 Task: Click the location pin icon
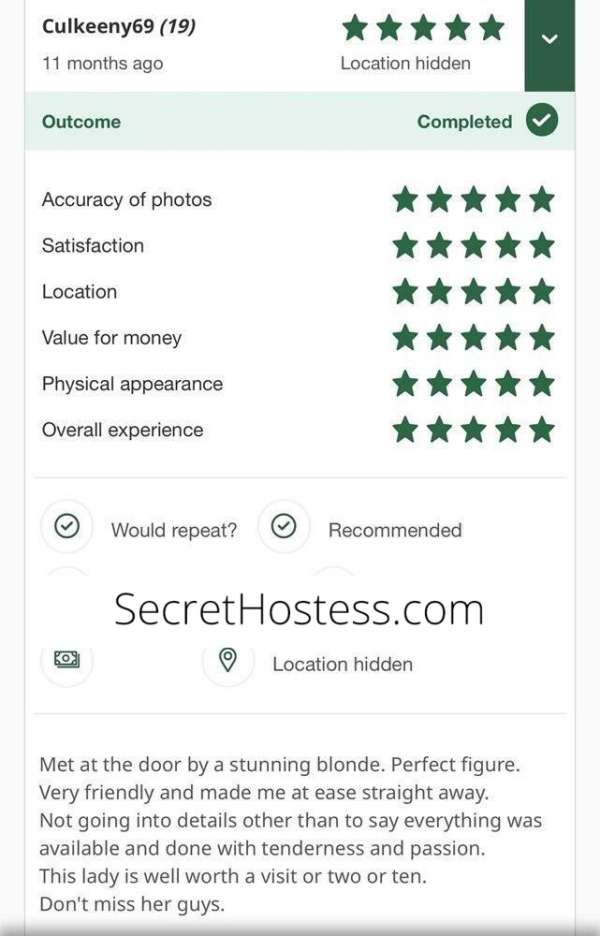pyautogui.click(x=227, y=660)
